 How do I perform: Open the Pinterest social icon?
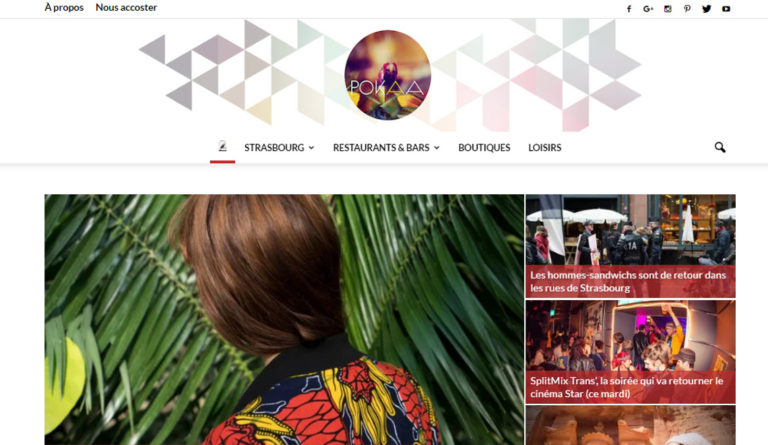tap(687, 9)
